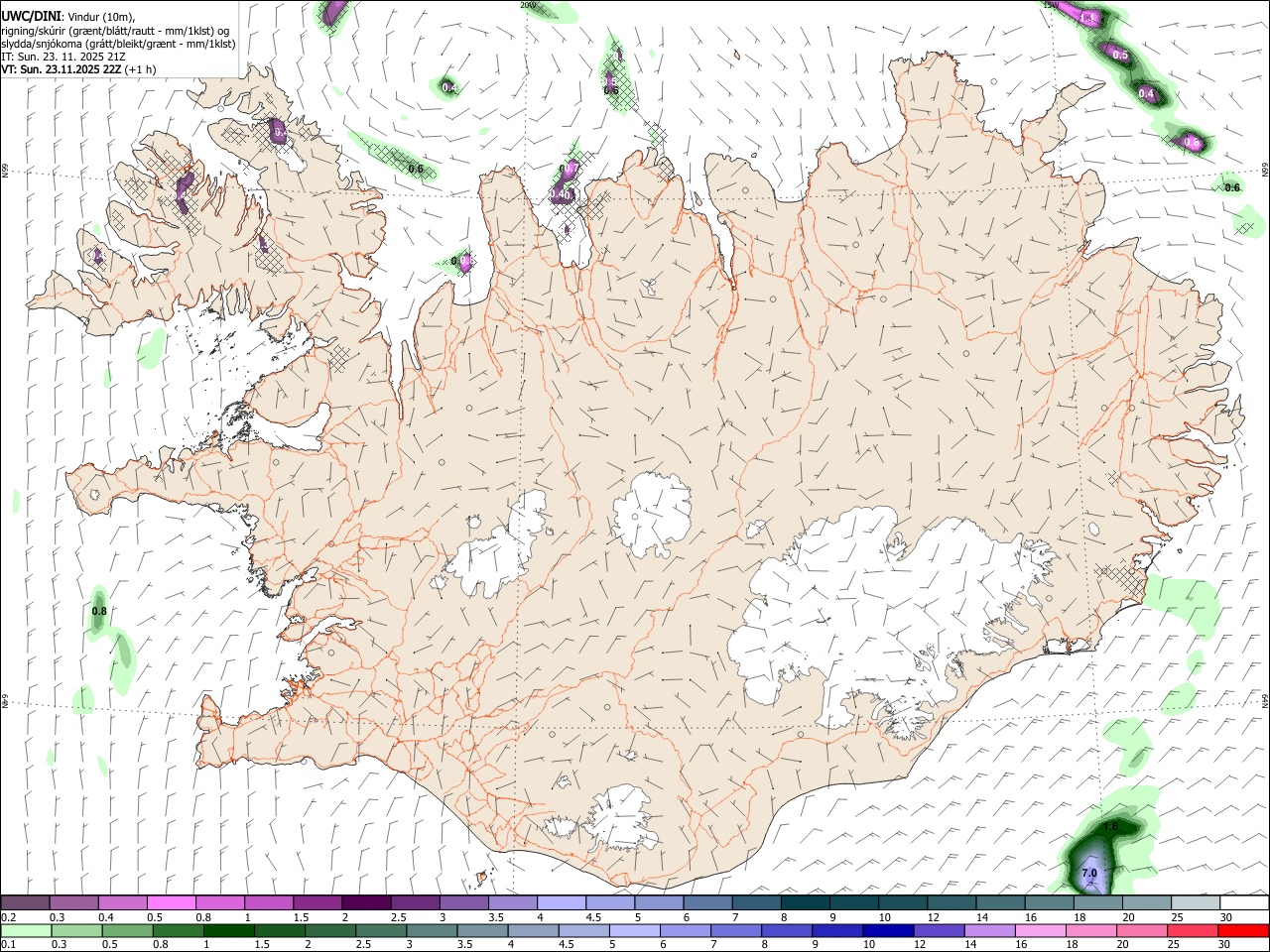Select the '0.8' map value off the west coast
1270x952 pixels.
point(99,611)
